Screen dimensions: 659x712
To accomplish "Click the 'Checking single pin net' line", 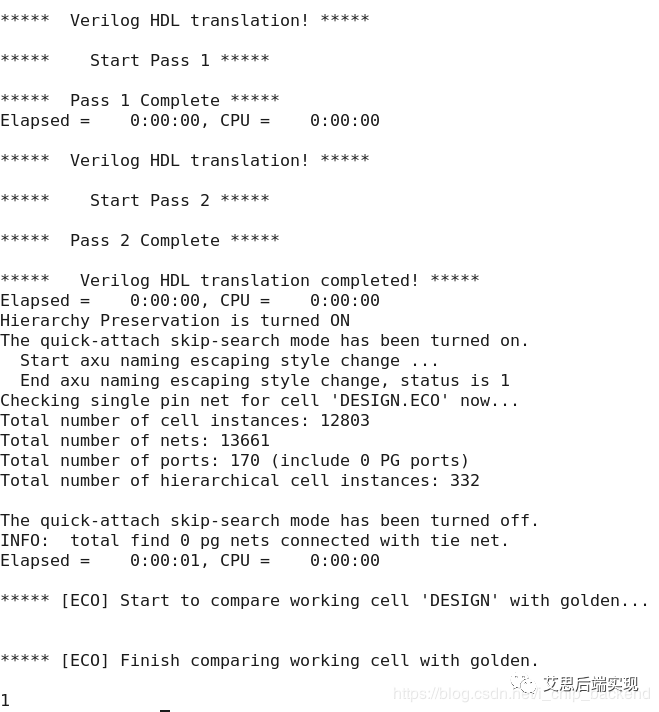I will click(x=260, y=400).
